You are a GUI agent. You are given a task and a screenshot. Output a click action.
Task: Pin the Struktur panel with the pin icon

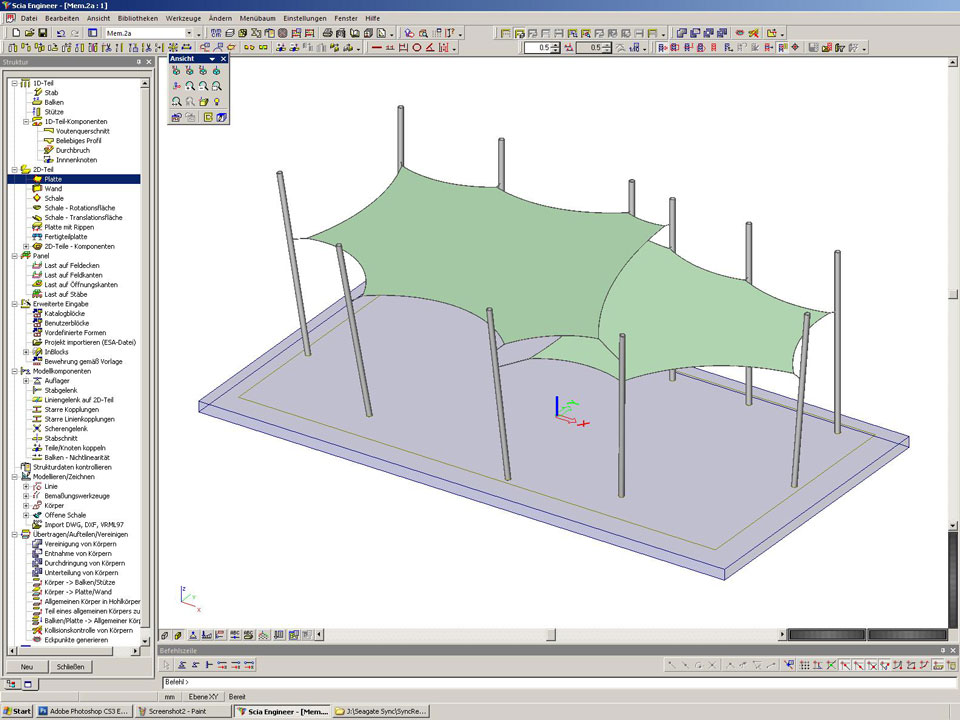click(137, 62)
